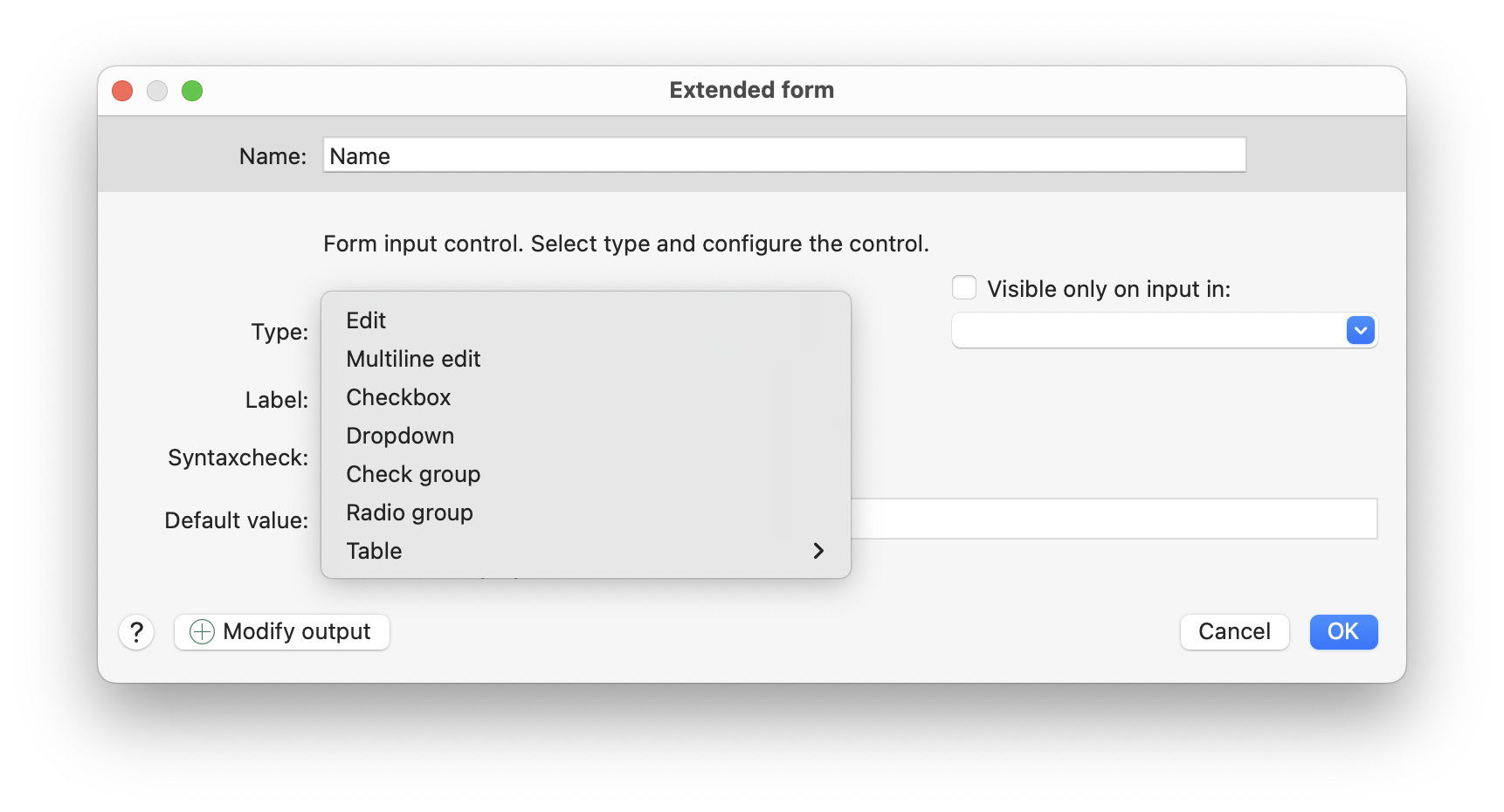Expand the Table submenu arrow
Screen dimensions: 1504x812
818,551
